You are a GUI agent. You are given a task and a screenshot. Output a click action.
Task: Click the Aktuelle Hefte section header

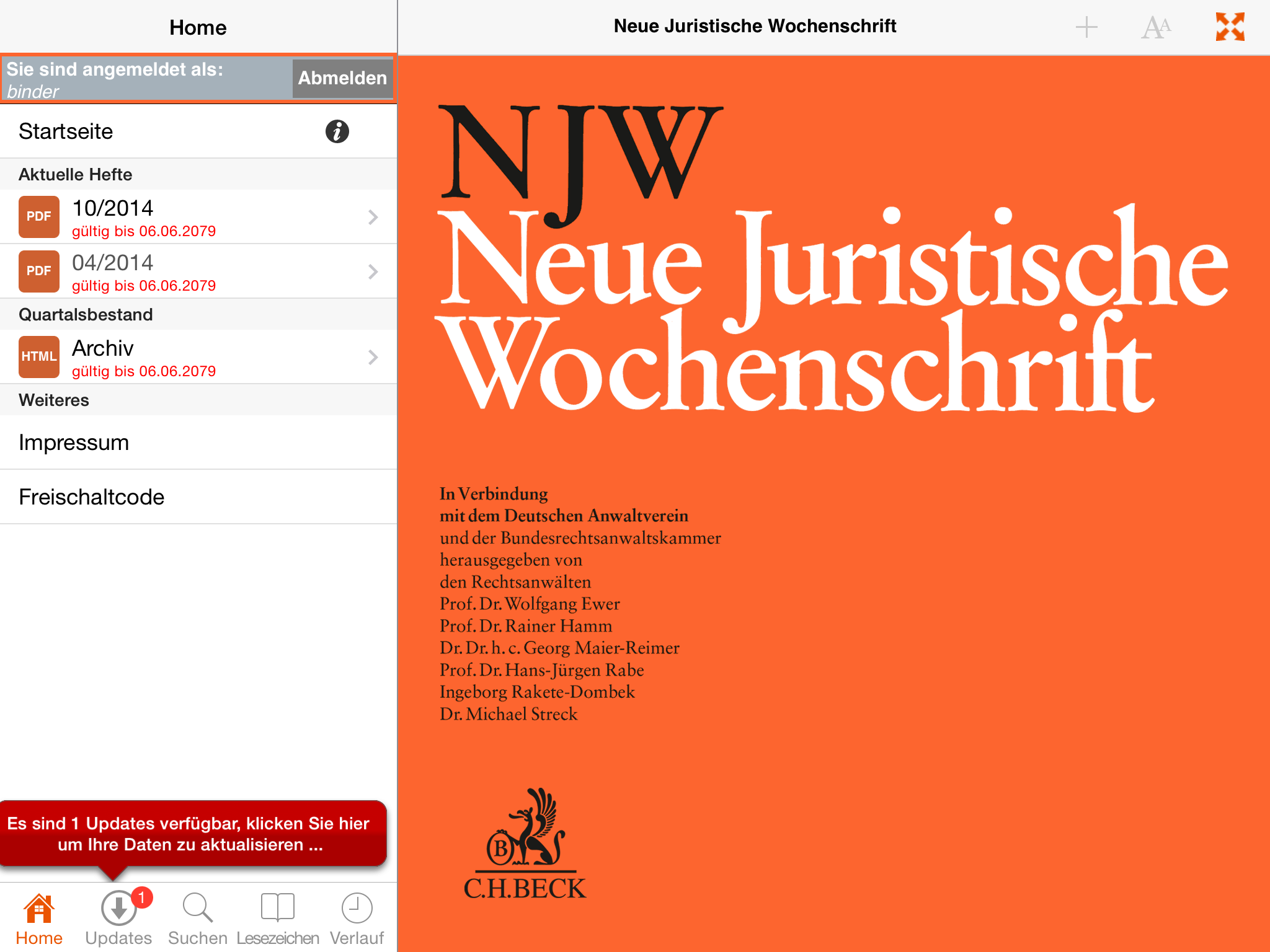[198, 174]
